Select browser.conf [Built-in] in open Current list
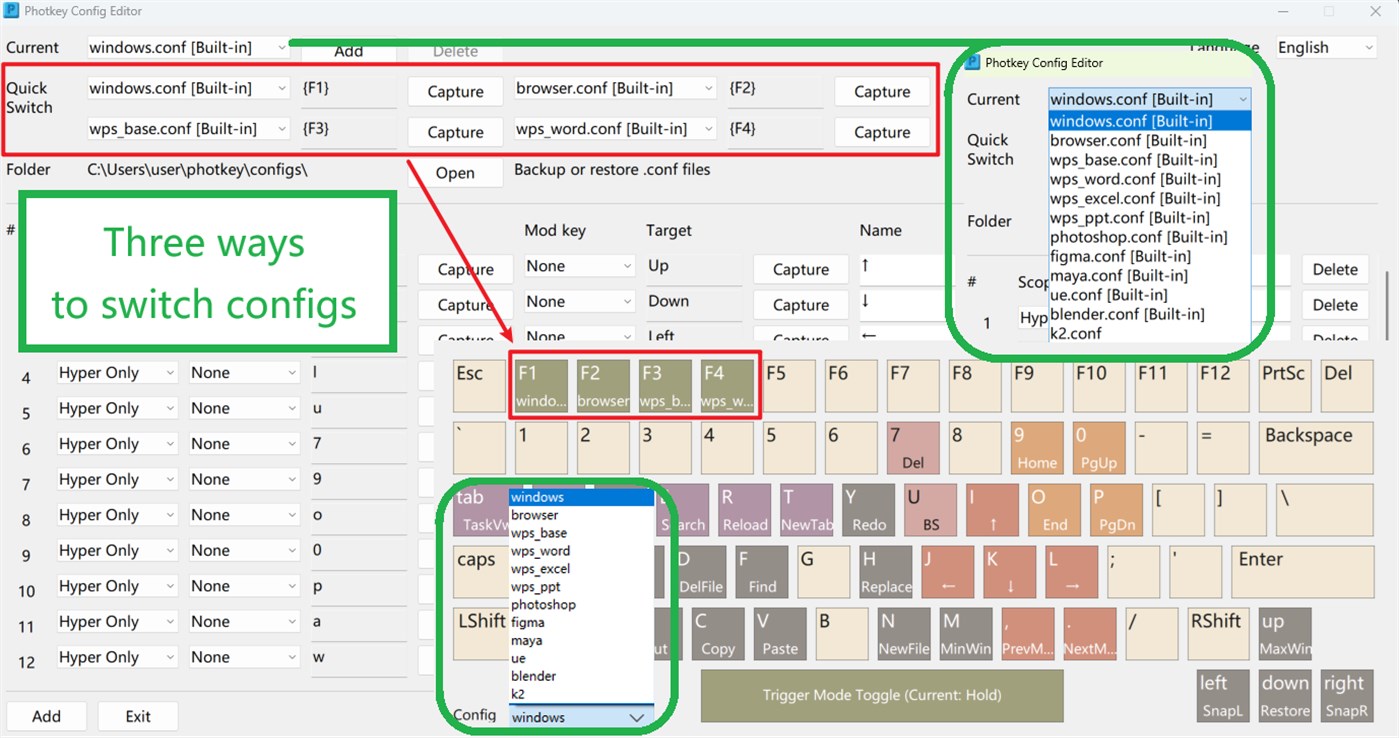1399x738 pixels. (x=1149, y=141)
